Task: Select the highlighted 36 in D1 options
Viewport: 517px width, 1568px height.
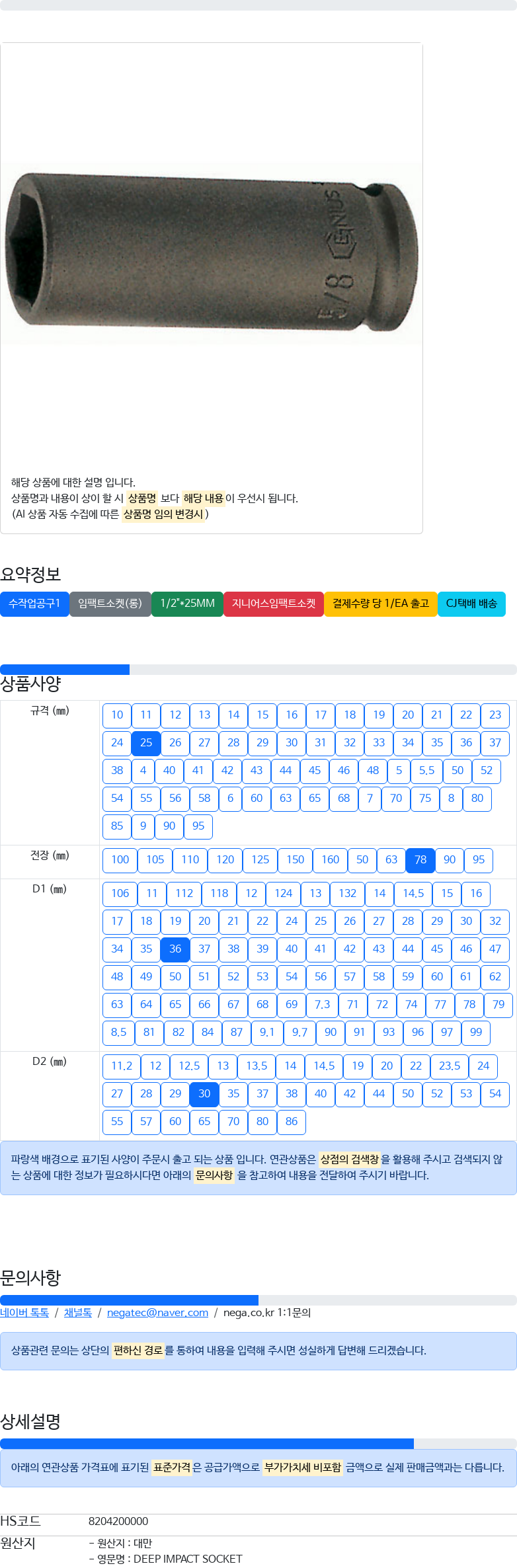Action: [x=175, y=949]
